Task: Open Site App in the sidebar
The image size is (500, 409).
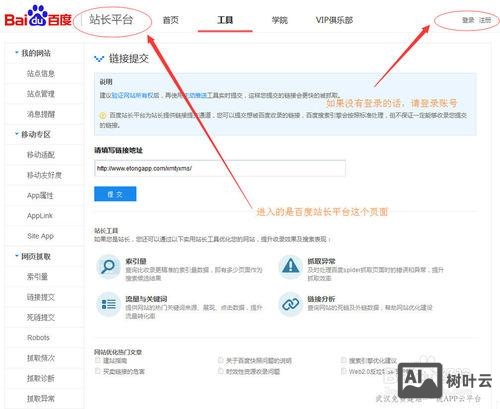Action: [x=40, y=236]
